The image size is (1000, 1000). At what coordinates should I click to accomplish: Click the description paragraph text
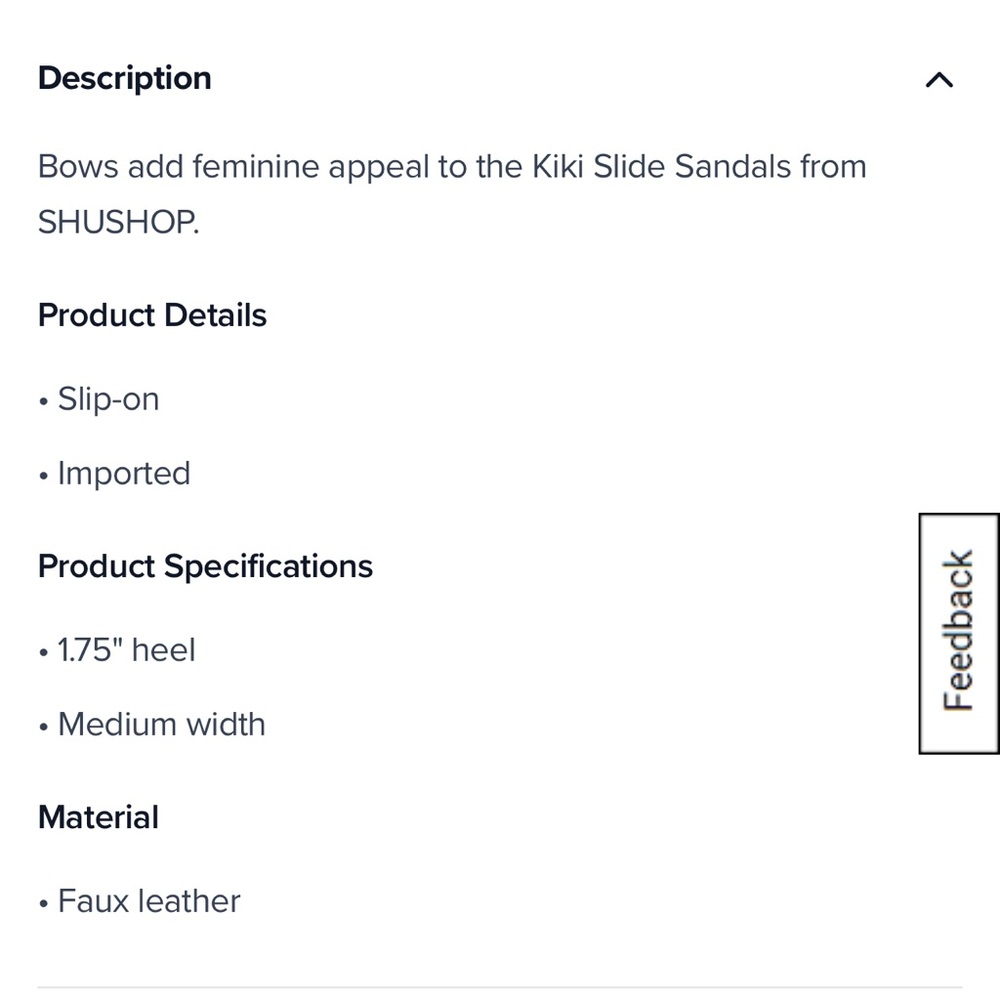click(450, 194)
